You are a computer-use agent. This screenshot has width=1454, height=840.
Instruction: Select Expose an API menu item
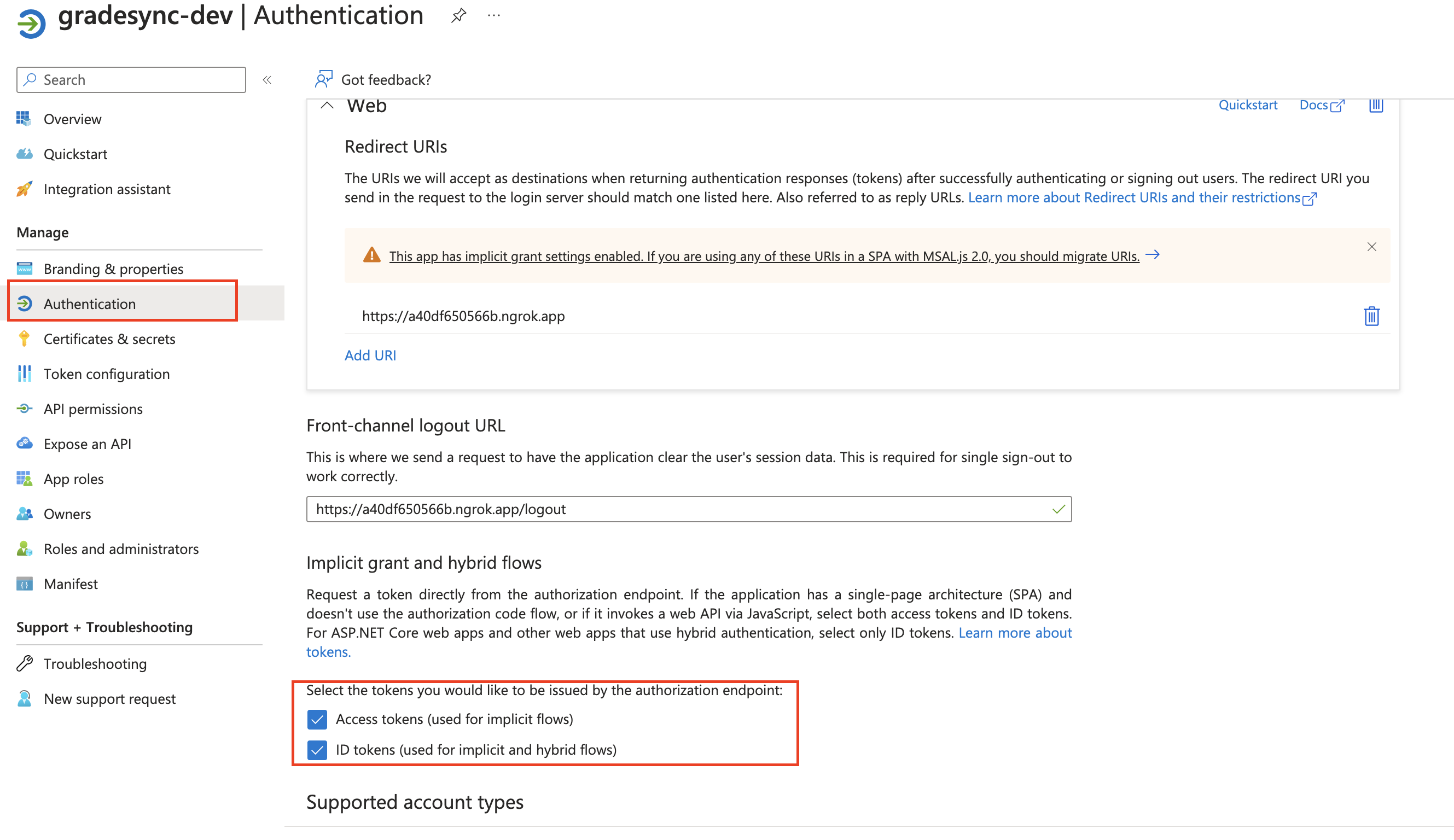(x=87, y=444)
